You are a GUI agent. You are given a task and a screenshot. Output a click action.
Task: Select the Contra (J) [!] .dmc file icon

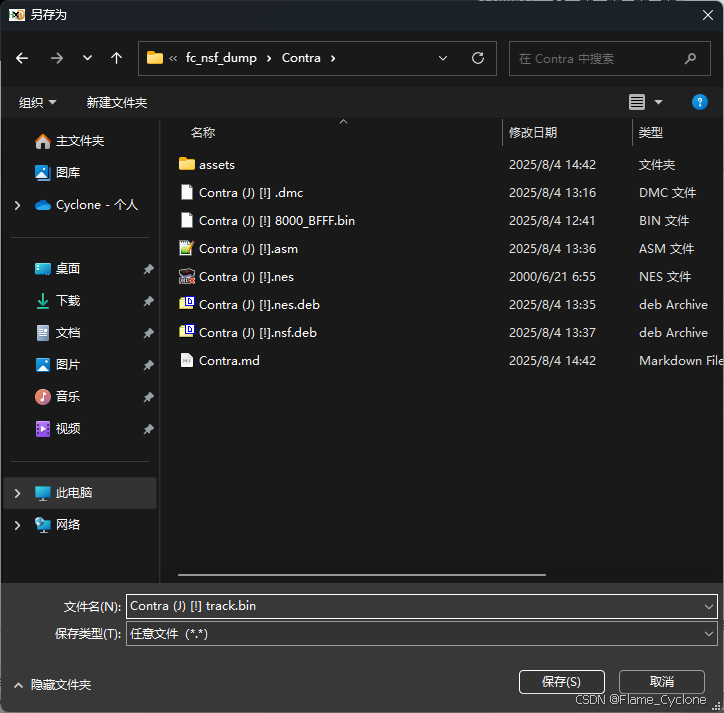187,192
